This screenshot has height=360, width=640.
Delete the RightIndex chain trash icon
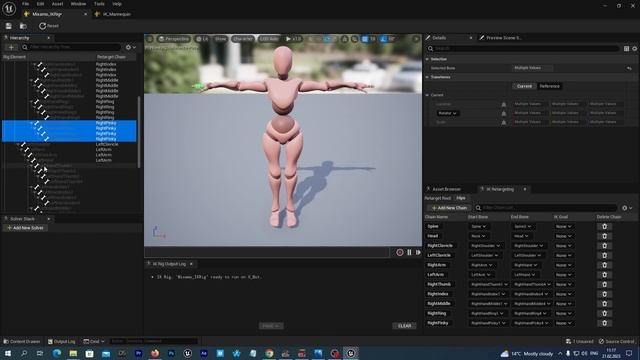604,294
